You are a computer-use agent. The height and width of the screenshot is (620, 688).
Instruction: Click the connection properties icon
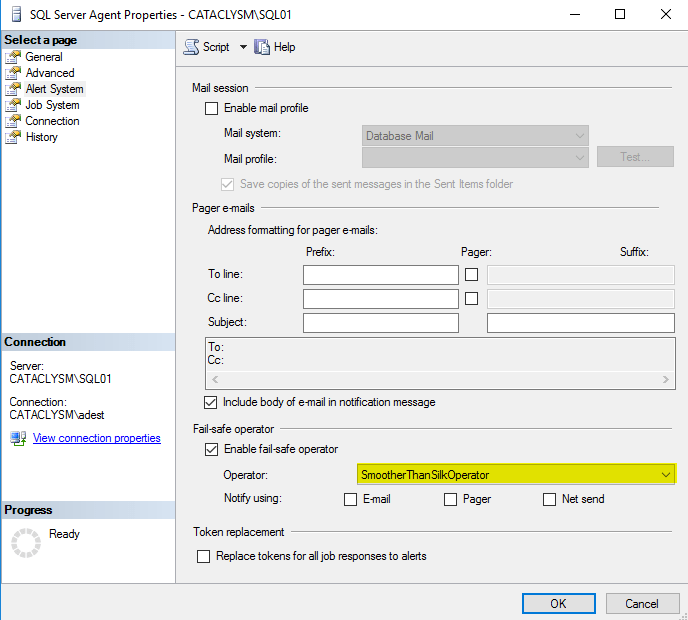[18, 438]
